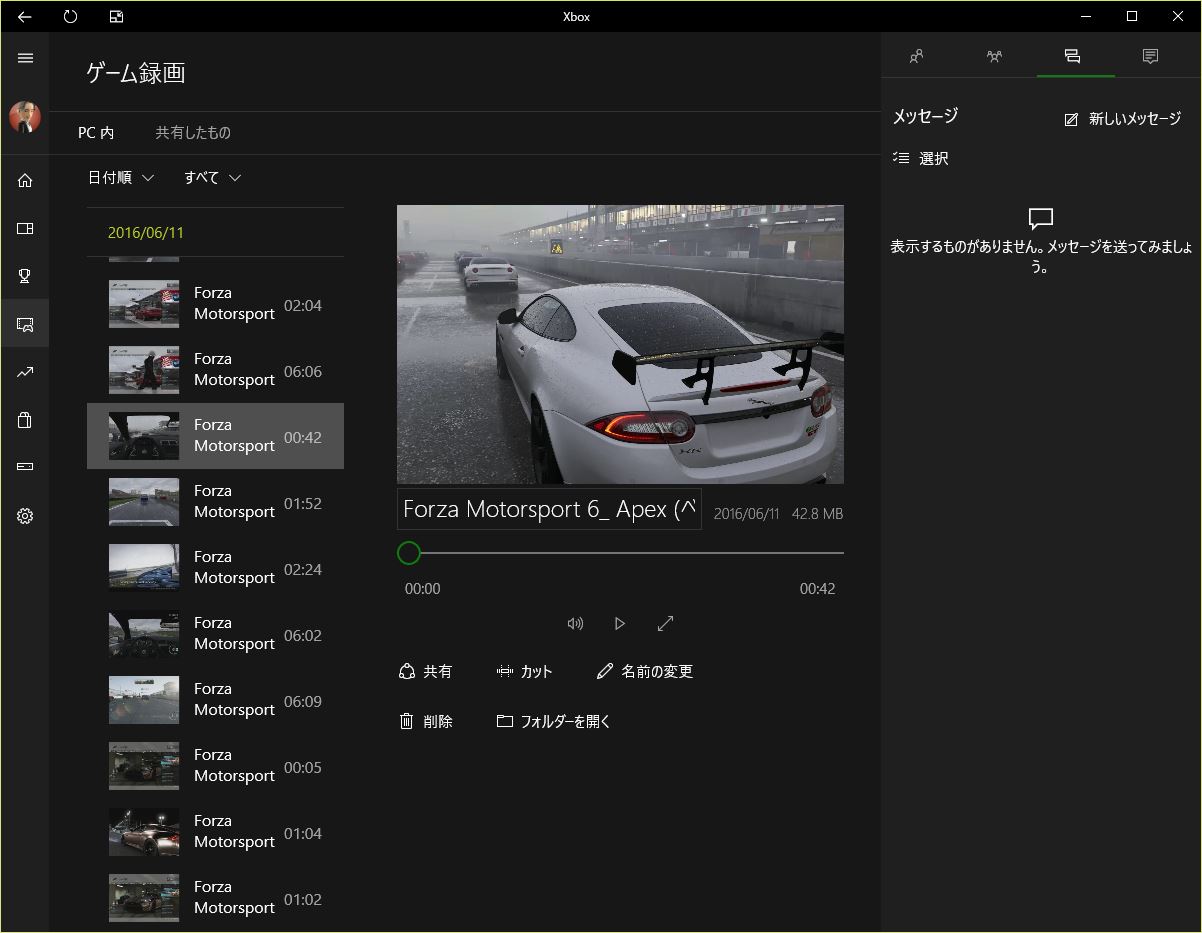The width and height of the screenshot is (1202, 933).
Task: Expand the navigation with the hamburger menu
Action: (24, 57)
